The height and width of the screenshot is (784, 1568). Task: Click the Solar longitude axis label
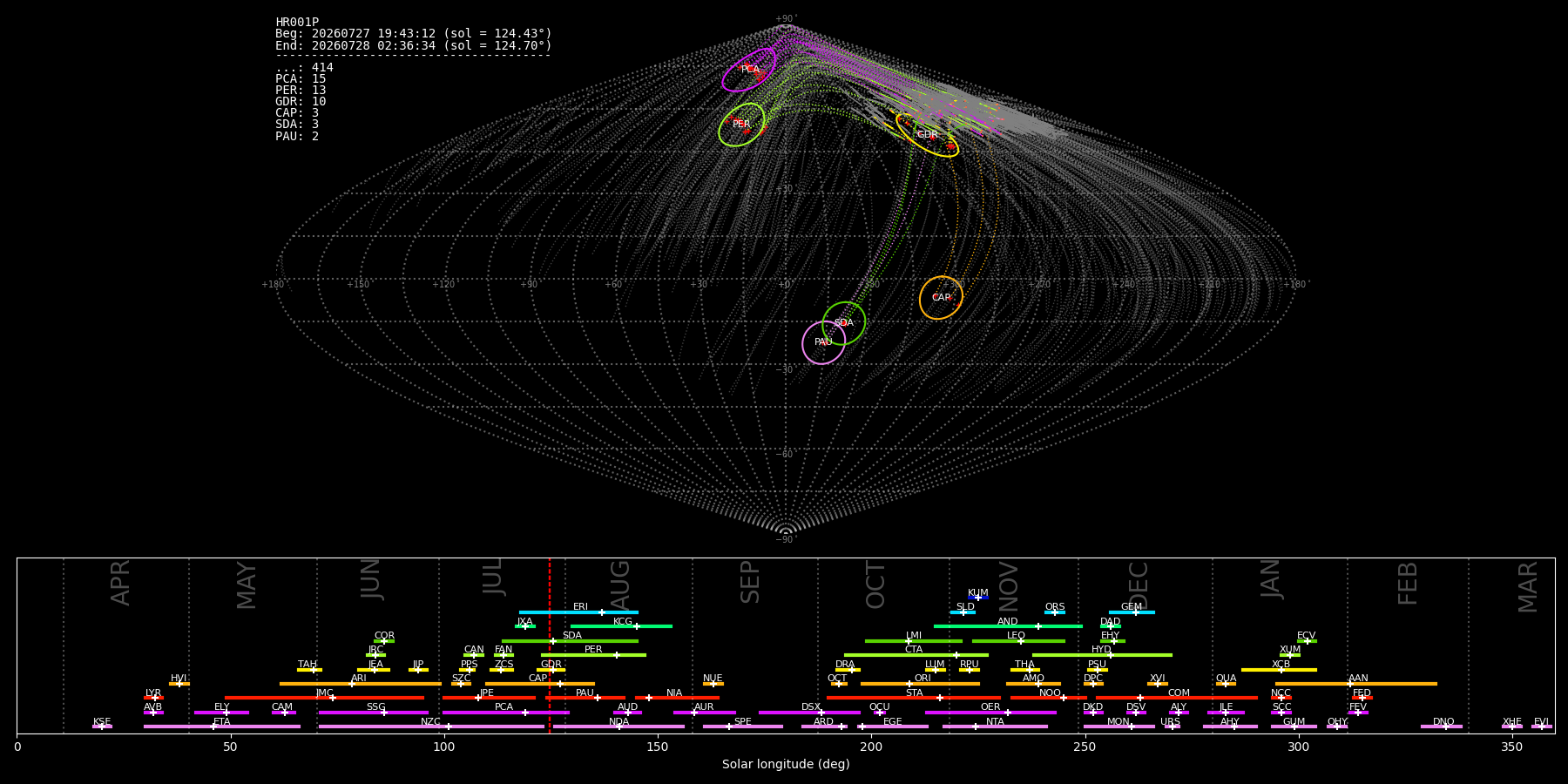(786, 765)
